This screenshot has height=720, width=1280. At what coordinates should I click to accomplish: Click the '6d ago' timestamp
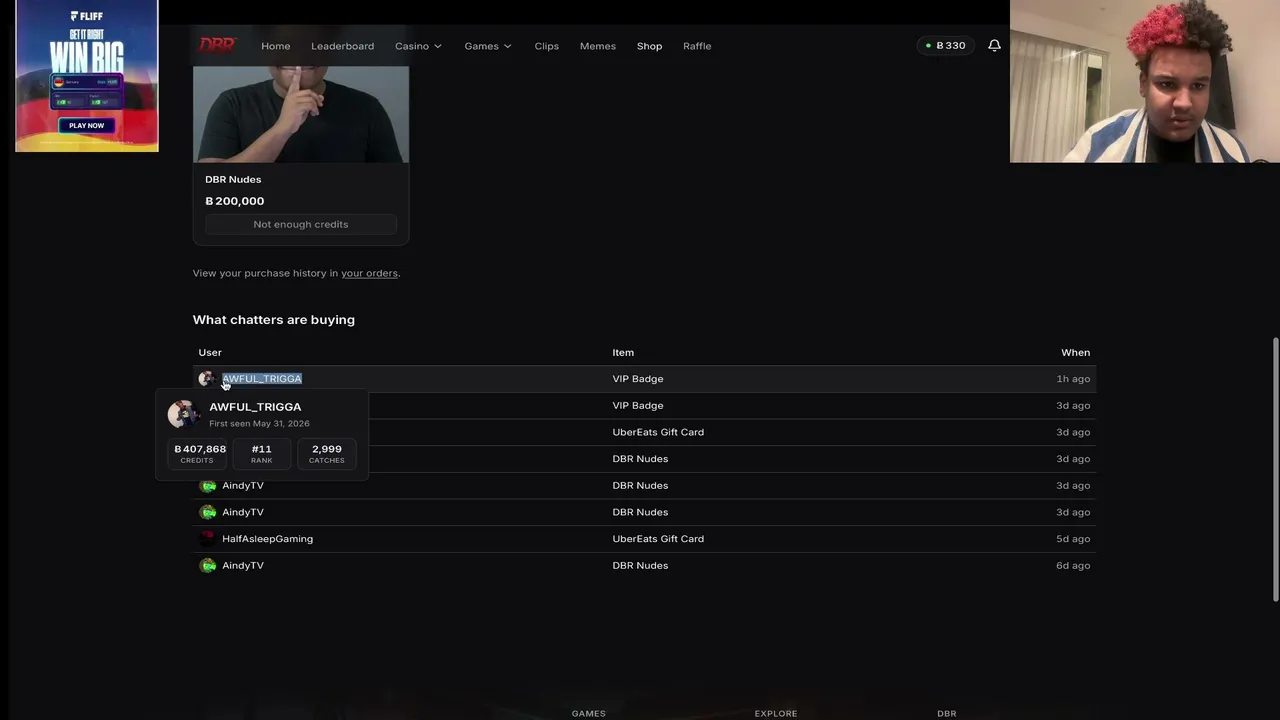coord(1073,565)
